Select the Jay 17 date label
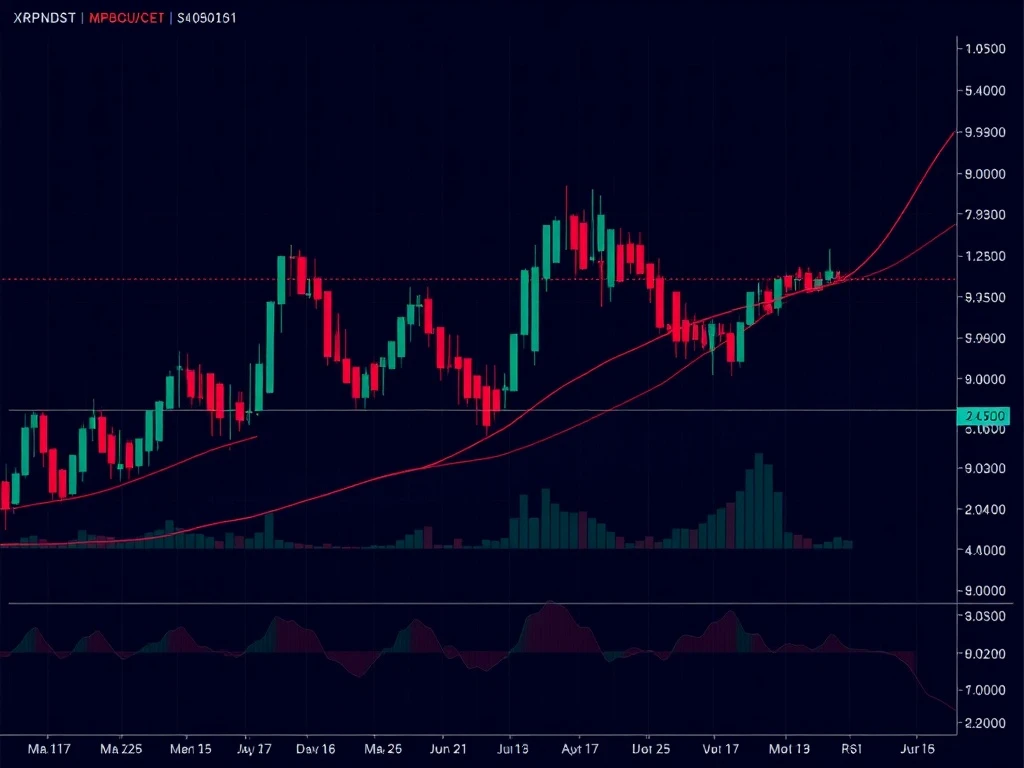This screenshot has width=1024, height=768. (254, 748)
